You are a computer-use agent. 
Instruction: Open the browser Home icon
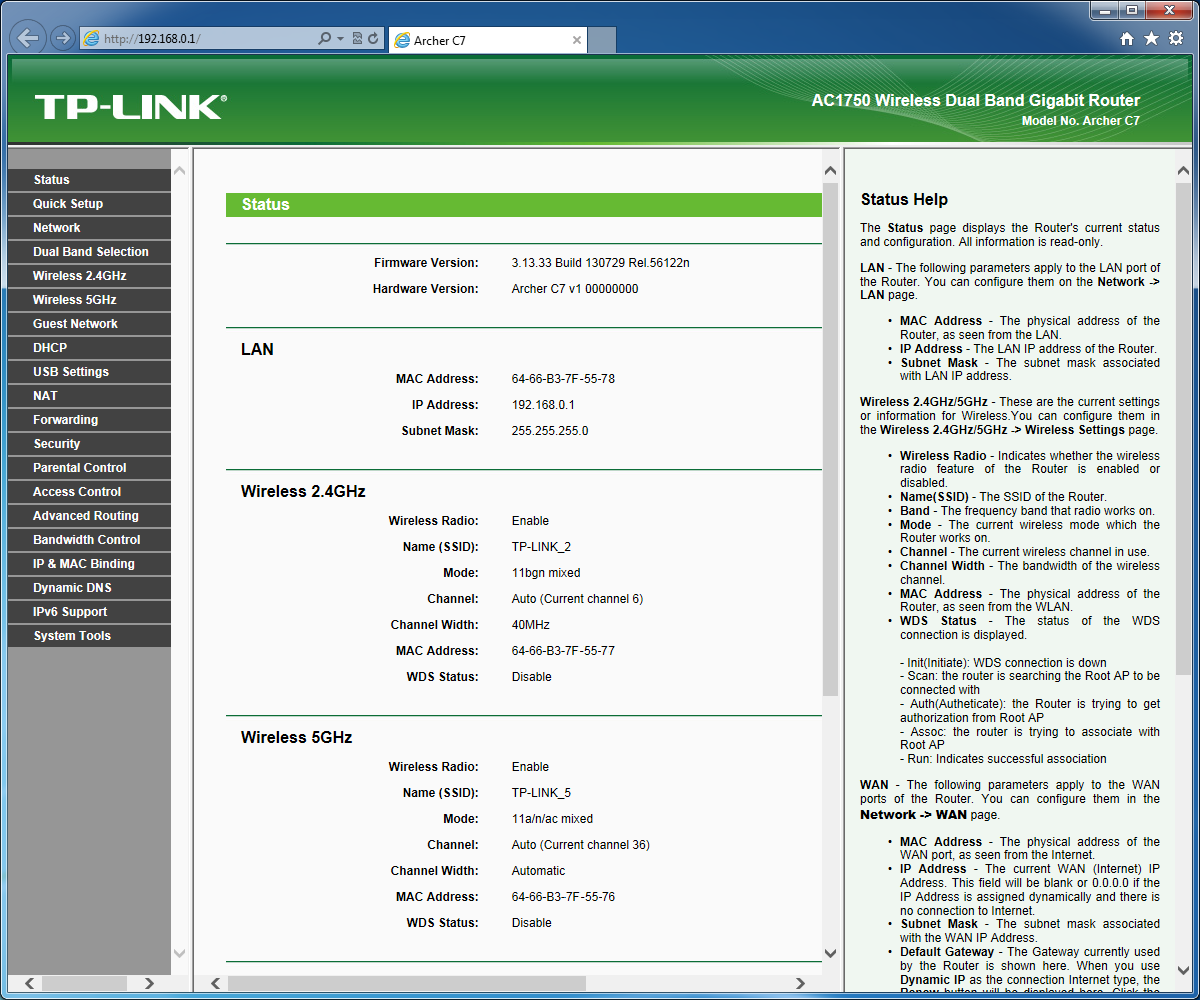pos(1127,39)
